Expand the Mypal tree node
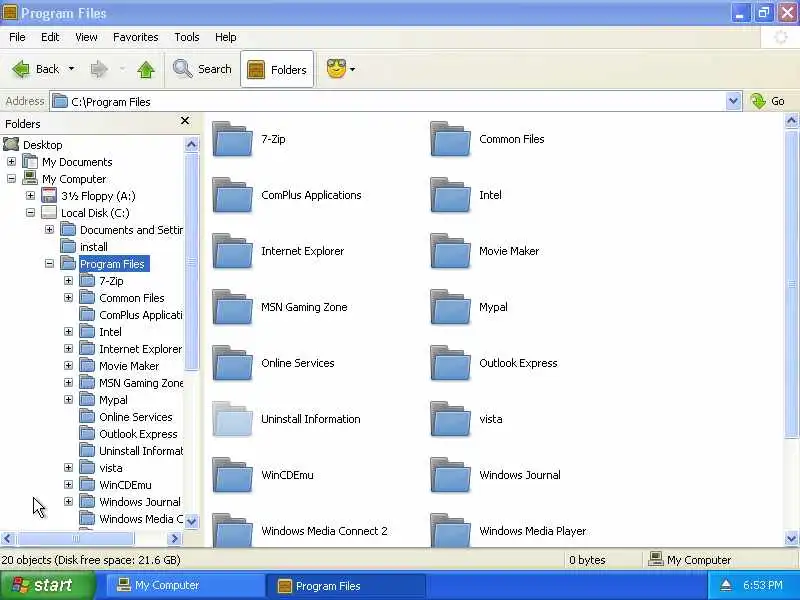The width and height of the screenshot is (800, 600). (x=68, y=399)
